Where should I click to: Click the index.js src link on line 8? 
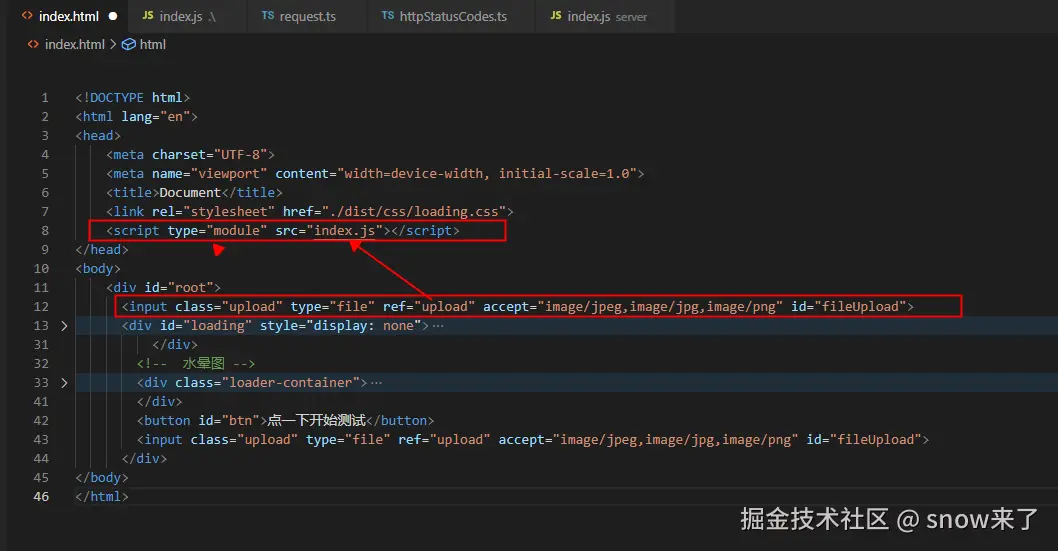pos(344,231)
